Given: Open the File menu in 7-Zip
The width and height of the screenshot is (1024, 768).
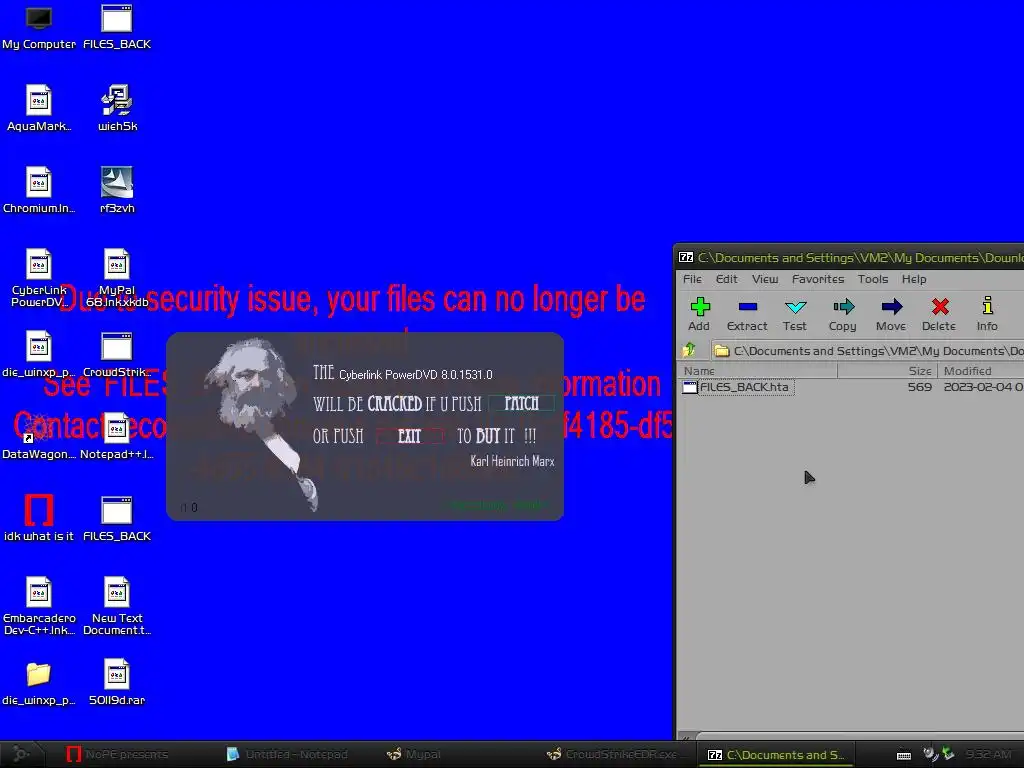Looking at the screenshot, I should click(692, 279).
